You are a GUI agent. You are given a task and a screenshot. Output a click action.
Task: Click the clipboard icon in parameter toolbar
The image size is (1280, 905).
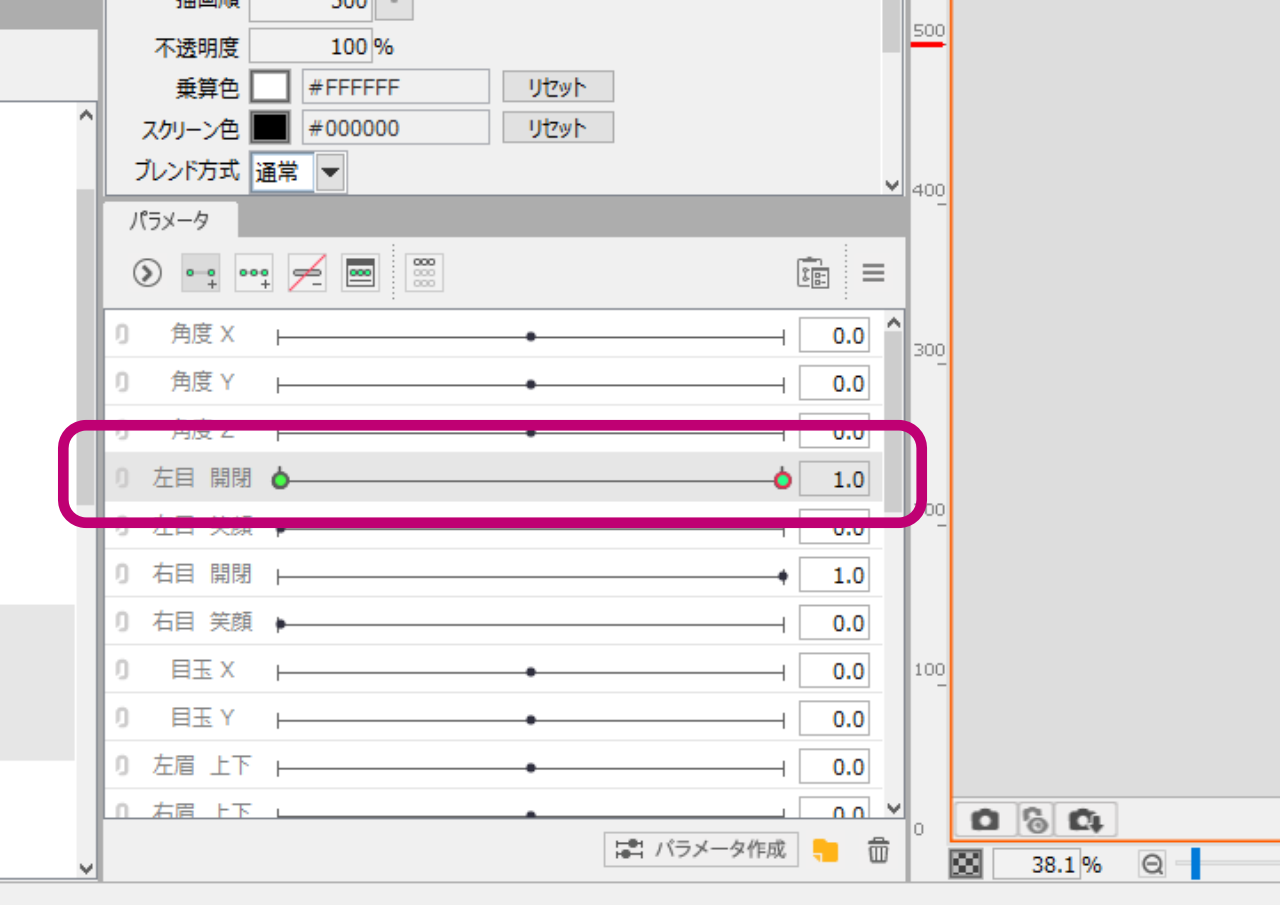pos(813,273)
